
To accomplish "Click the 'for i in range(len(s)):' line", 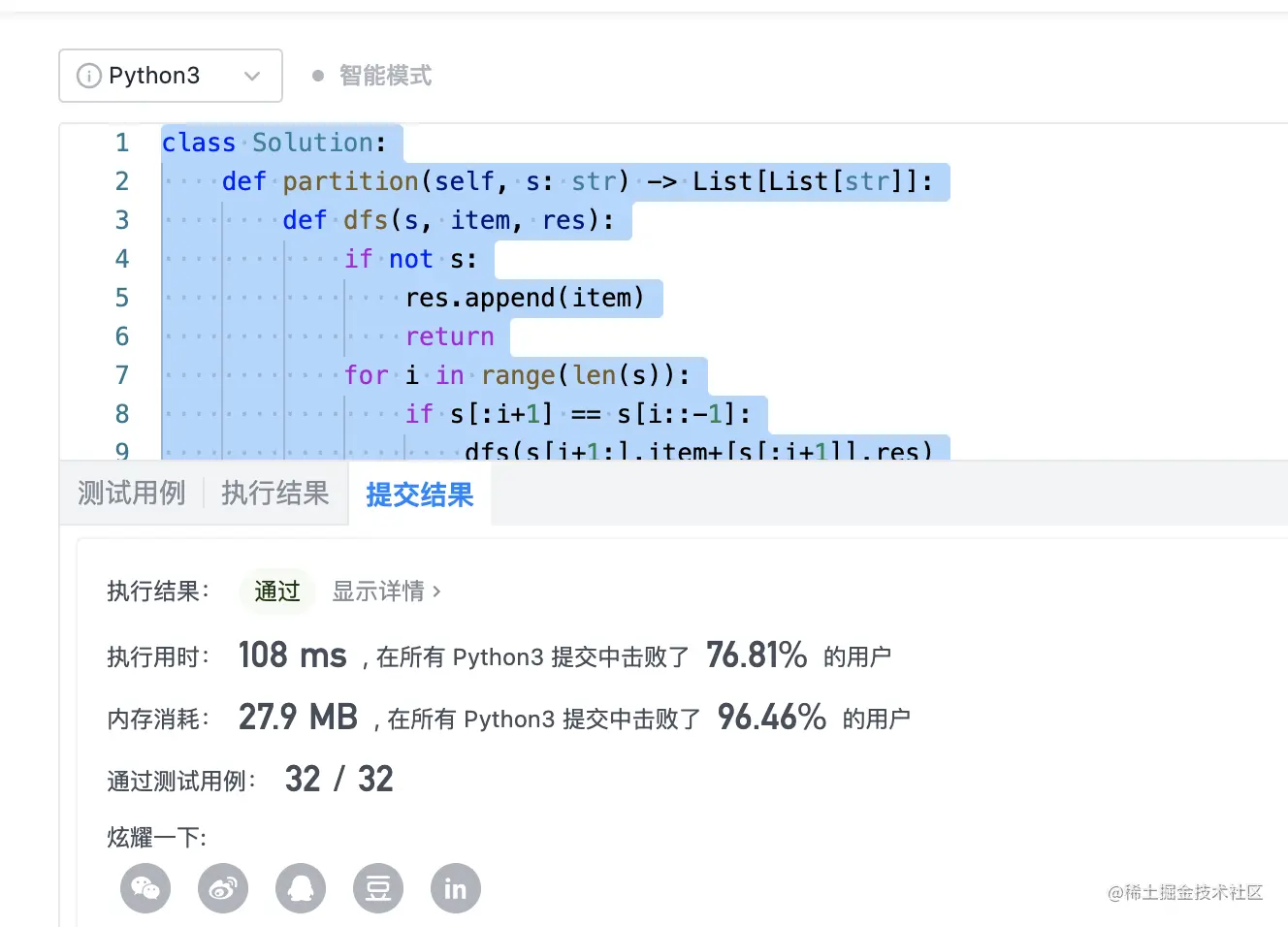I will tap(517, 375).
